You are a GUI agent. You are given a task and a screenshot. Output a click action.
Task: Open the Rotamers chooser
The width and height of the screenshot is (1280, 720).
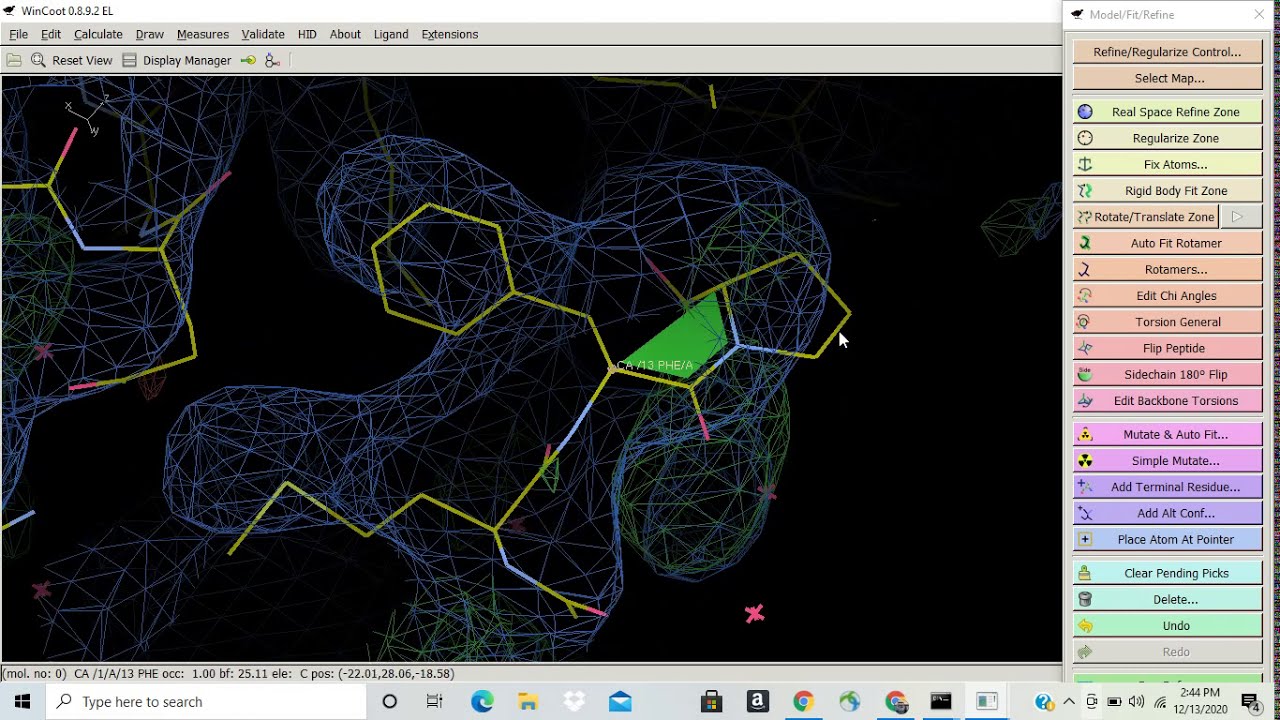[x=1167, y=269]
